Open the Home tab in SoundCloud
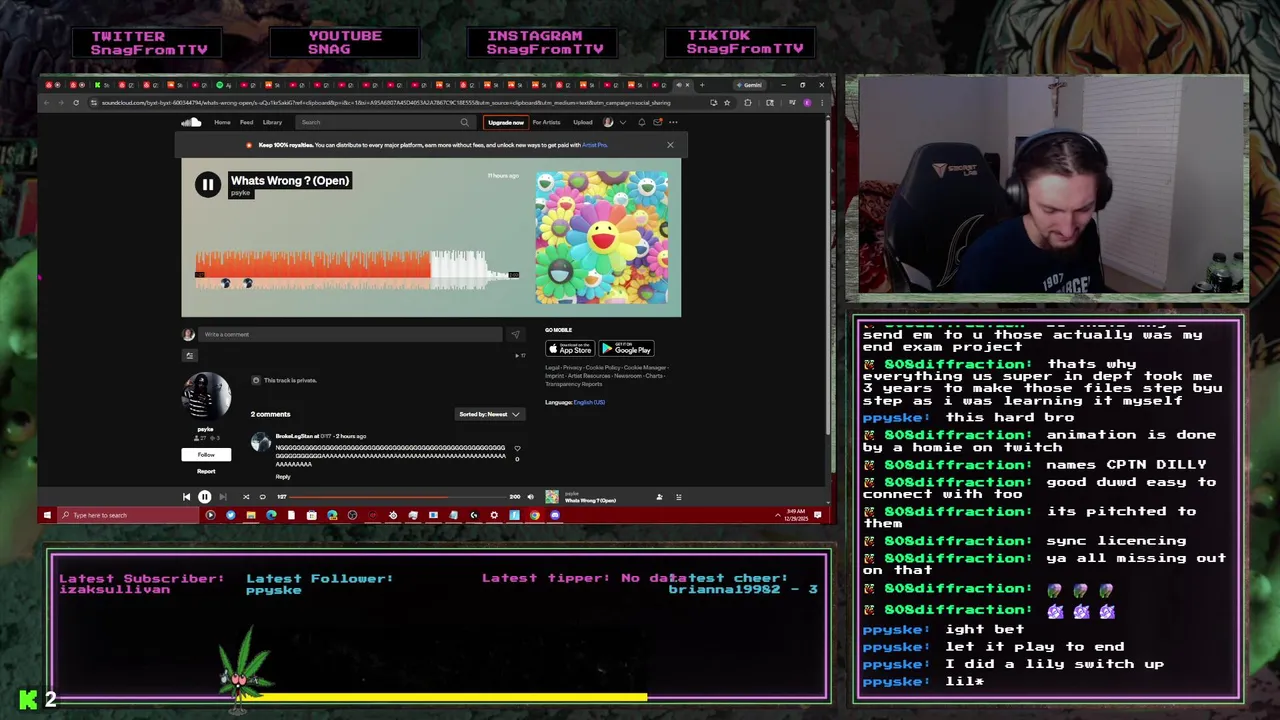1280x720 pixels. coord(222,122)
